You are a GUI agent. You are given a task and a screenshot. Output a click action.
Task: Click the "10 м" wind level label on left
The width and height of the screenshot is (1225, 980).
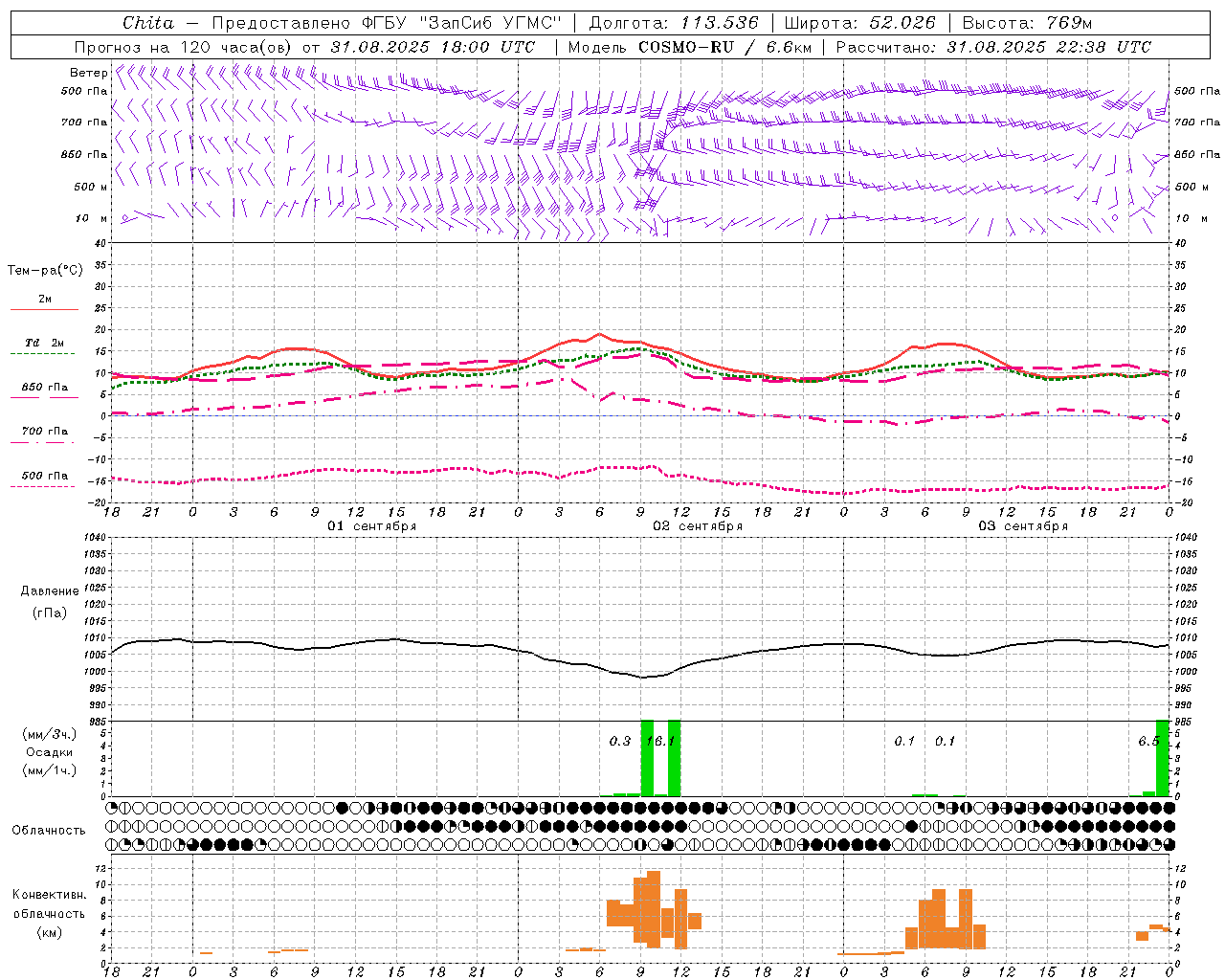tap(92, 218)
